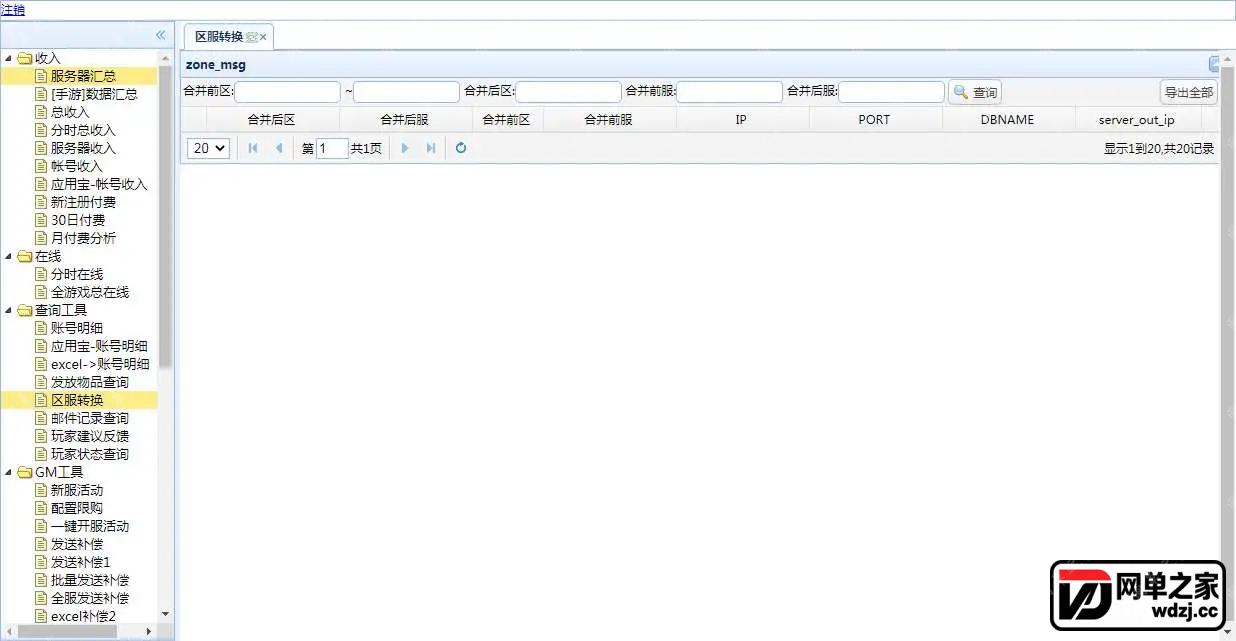Open 批量发送补偿 tool
The width and height of the screenshot is (1236, 641).
(90, 580)
